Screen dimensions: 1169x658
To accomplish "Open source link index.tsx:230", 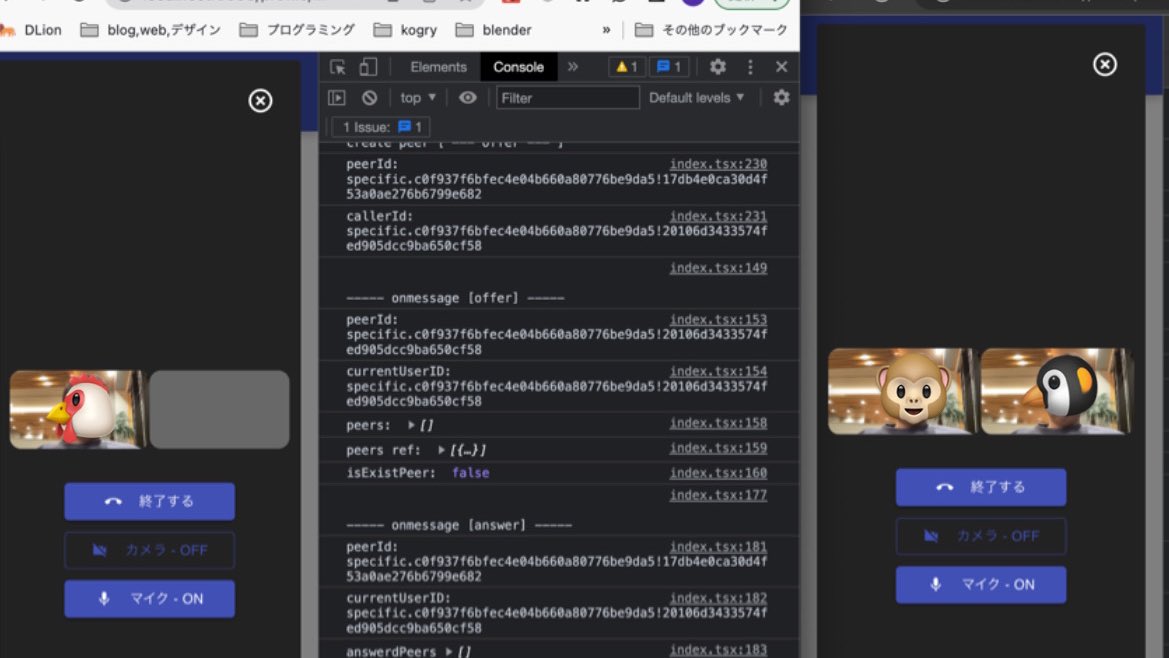I will [718, 164].
